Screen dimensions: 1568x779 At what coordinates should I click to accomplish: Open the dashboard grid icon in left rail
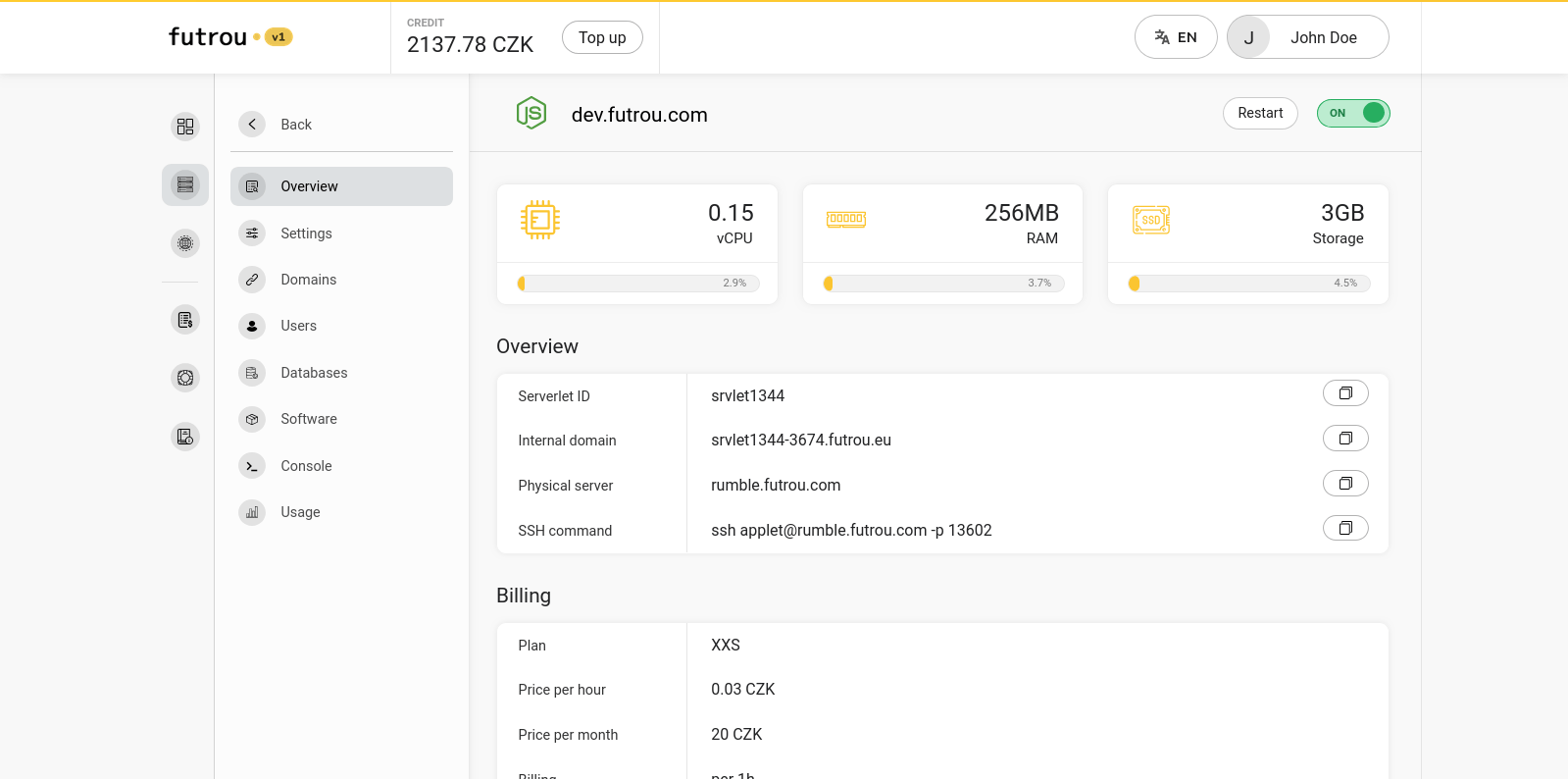click(x=185, y=127)
